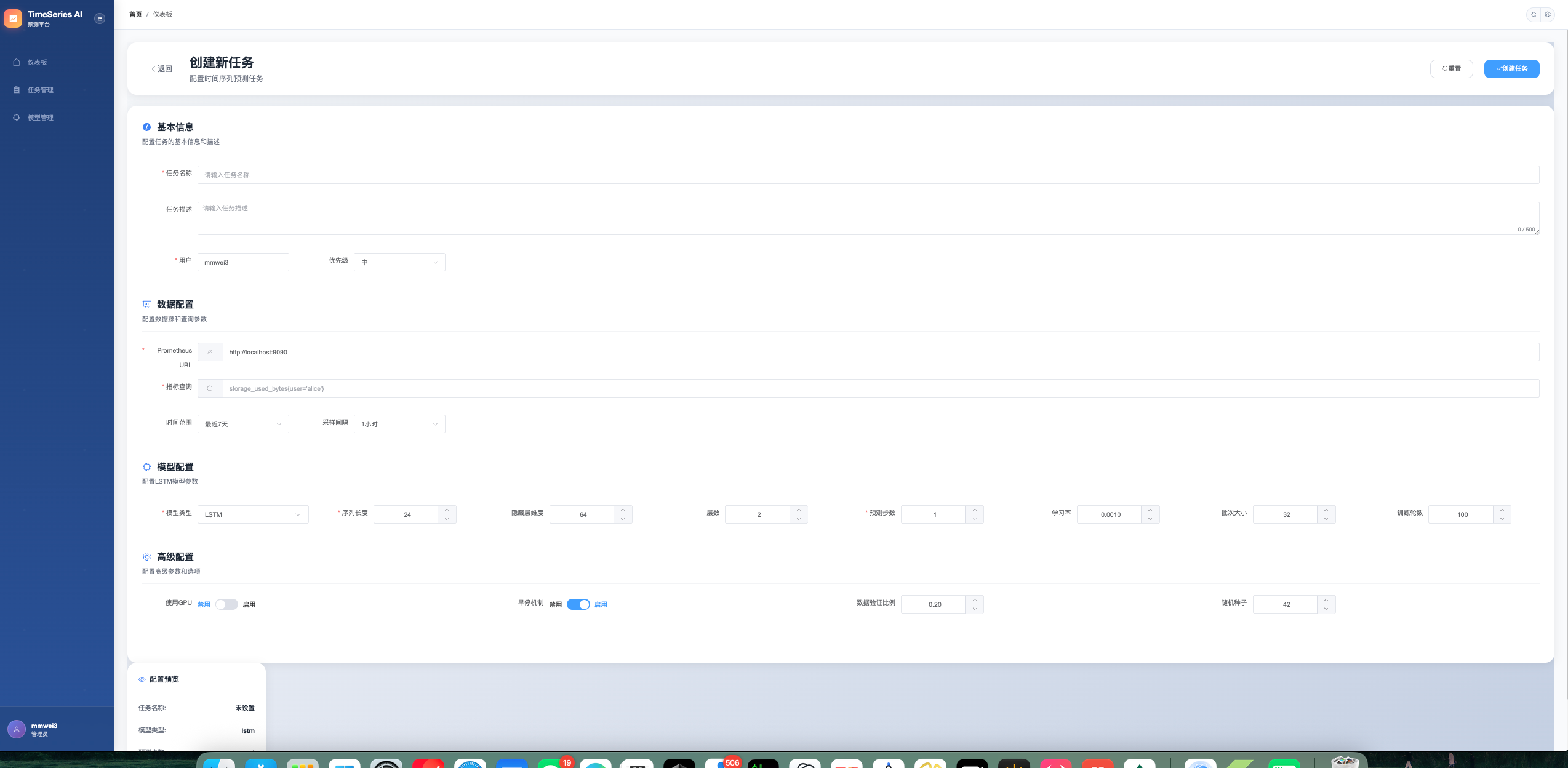This screenshot has width=1568, height=768.
Task: Click the 重置 button
Action: coord(1452,69)
